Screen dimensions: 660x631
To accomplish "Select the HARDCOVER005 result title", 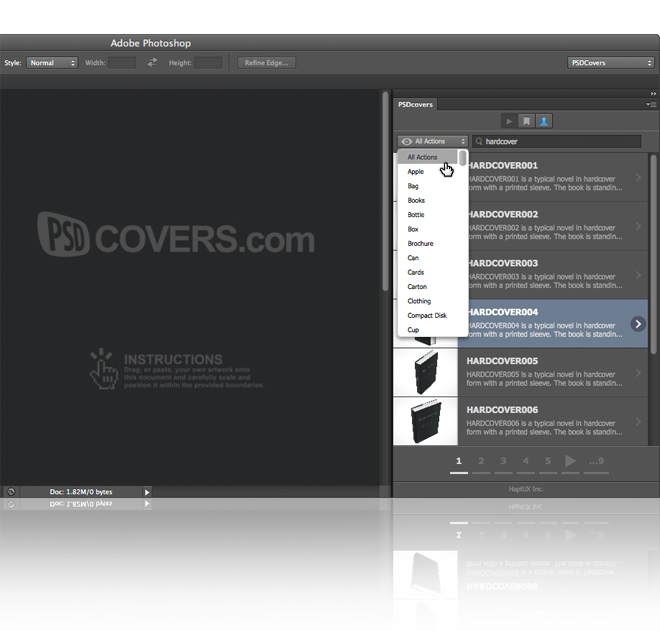I will click(502, 361).
